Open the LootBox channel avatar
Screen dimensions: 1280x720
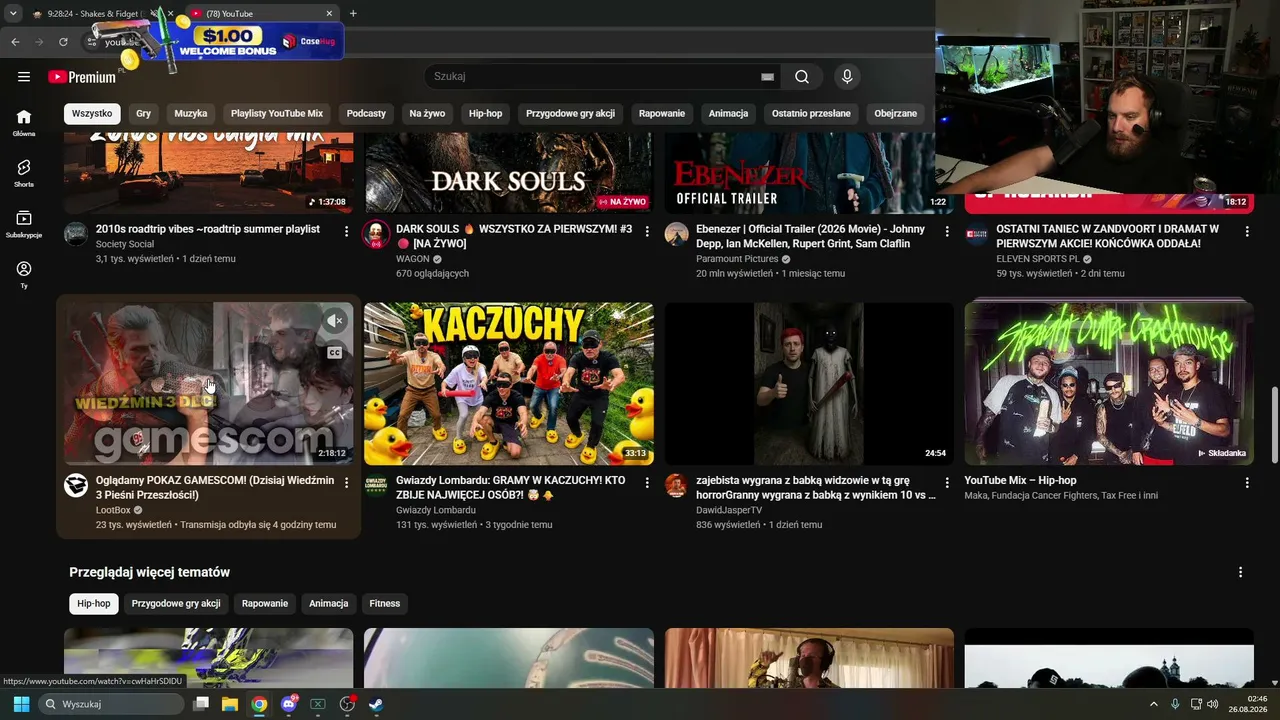tap(76, 486)
